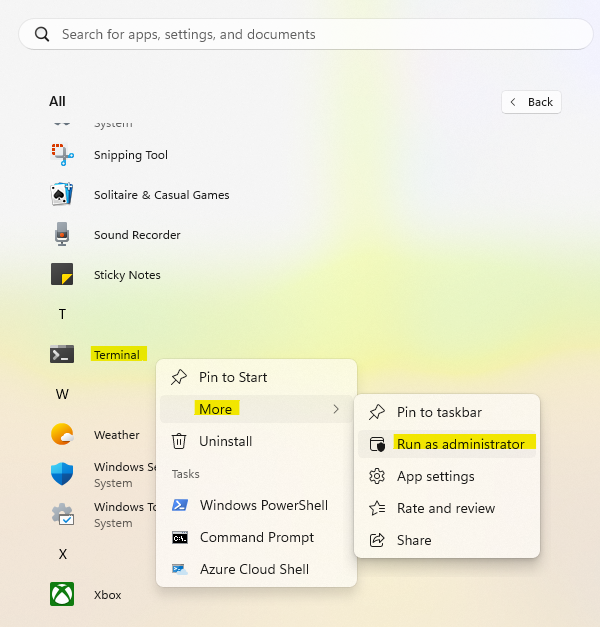Click the Azure Cloud Shell icon
The image size is (600, 627).
click(180, 569)
